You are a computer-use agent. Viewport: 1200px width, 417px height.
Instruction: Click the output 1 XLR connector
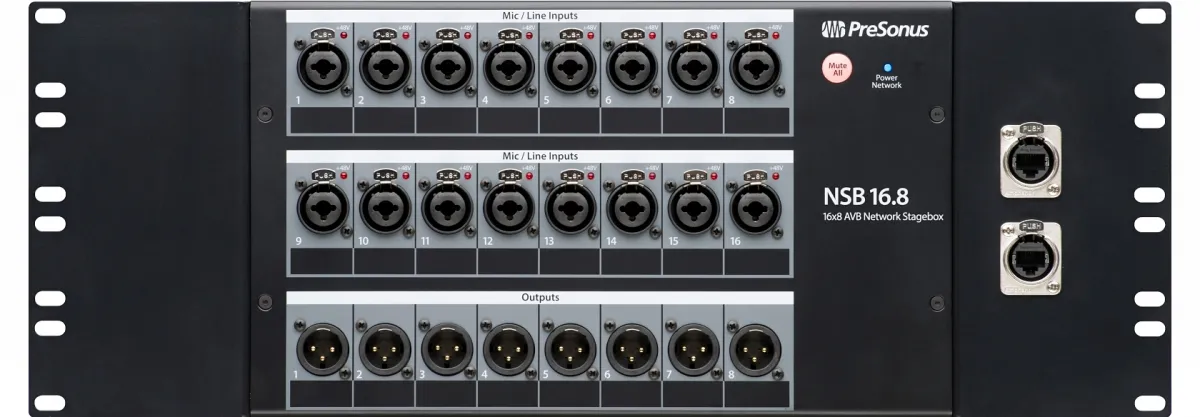(323, 350)
